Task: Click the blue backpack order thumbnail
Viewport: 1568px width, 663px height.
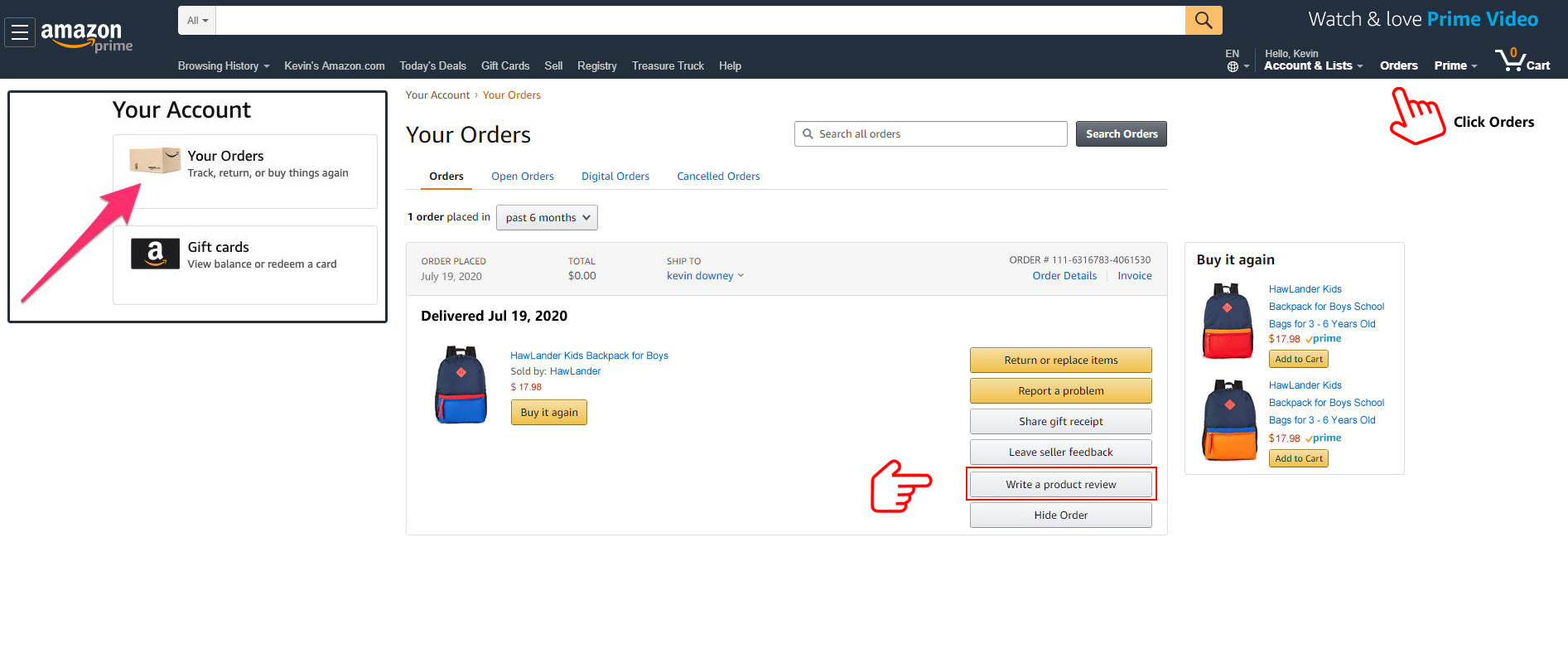Action: (x=461, y=385)
